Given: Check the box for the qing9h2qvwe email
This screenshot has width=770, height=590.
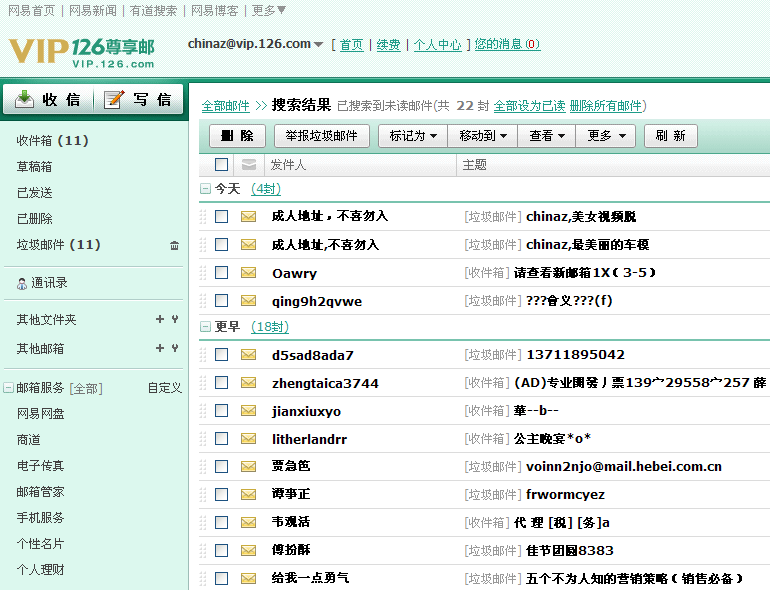Looking at the screenshot, I should 221,301.
